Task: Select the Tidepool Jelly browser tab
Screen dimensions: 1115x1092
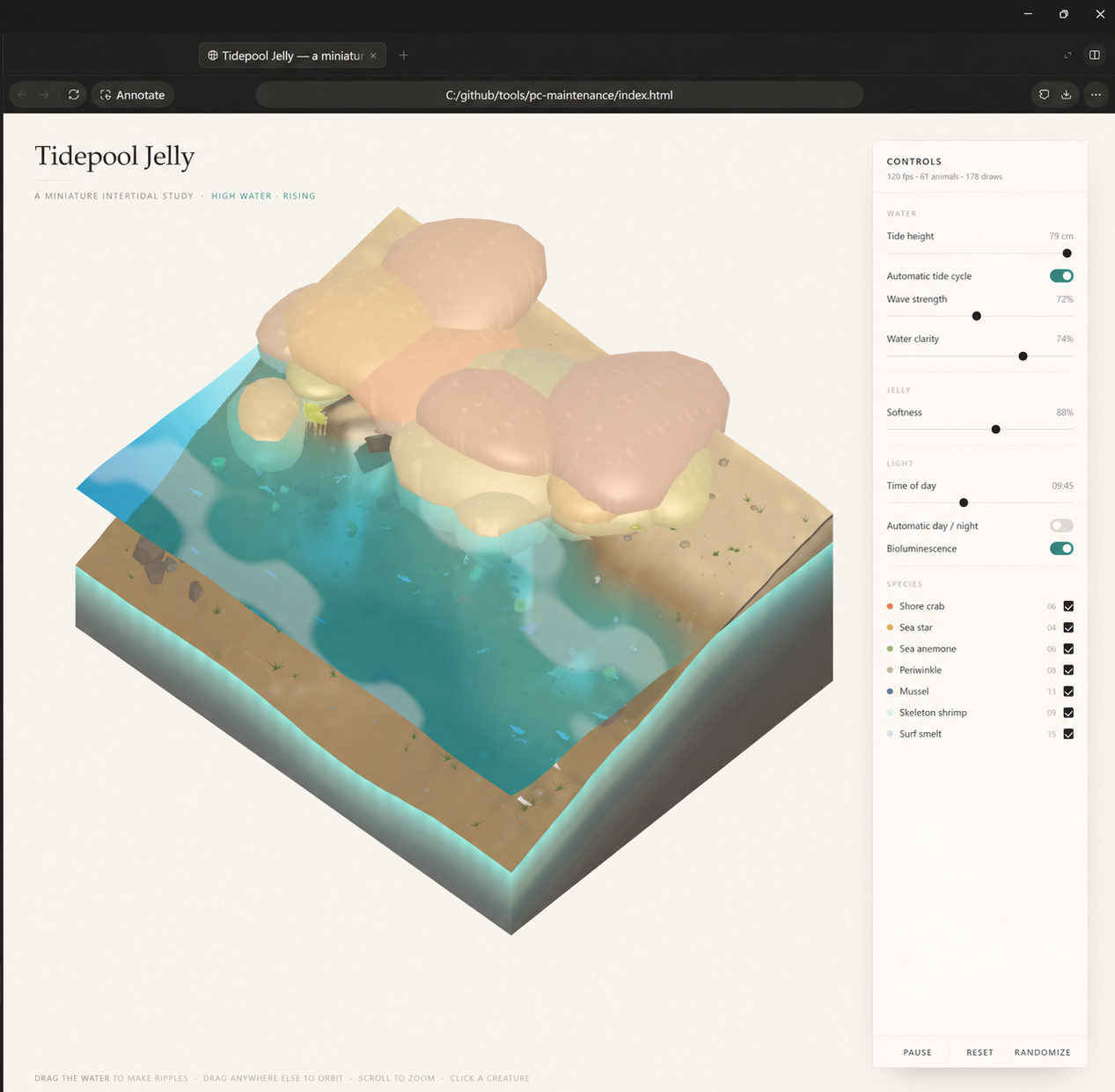Action: 292,55
